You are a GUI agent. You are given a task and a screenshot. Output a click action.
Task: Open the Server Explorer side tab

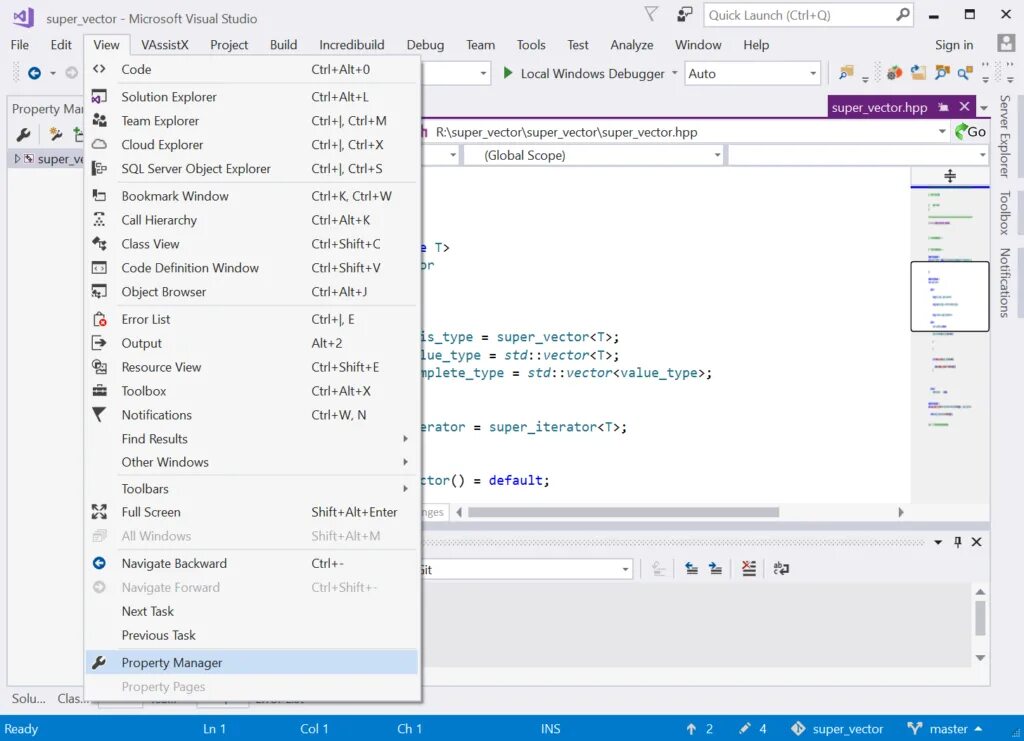point(1005,136)
